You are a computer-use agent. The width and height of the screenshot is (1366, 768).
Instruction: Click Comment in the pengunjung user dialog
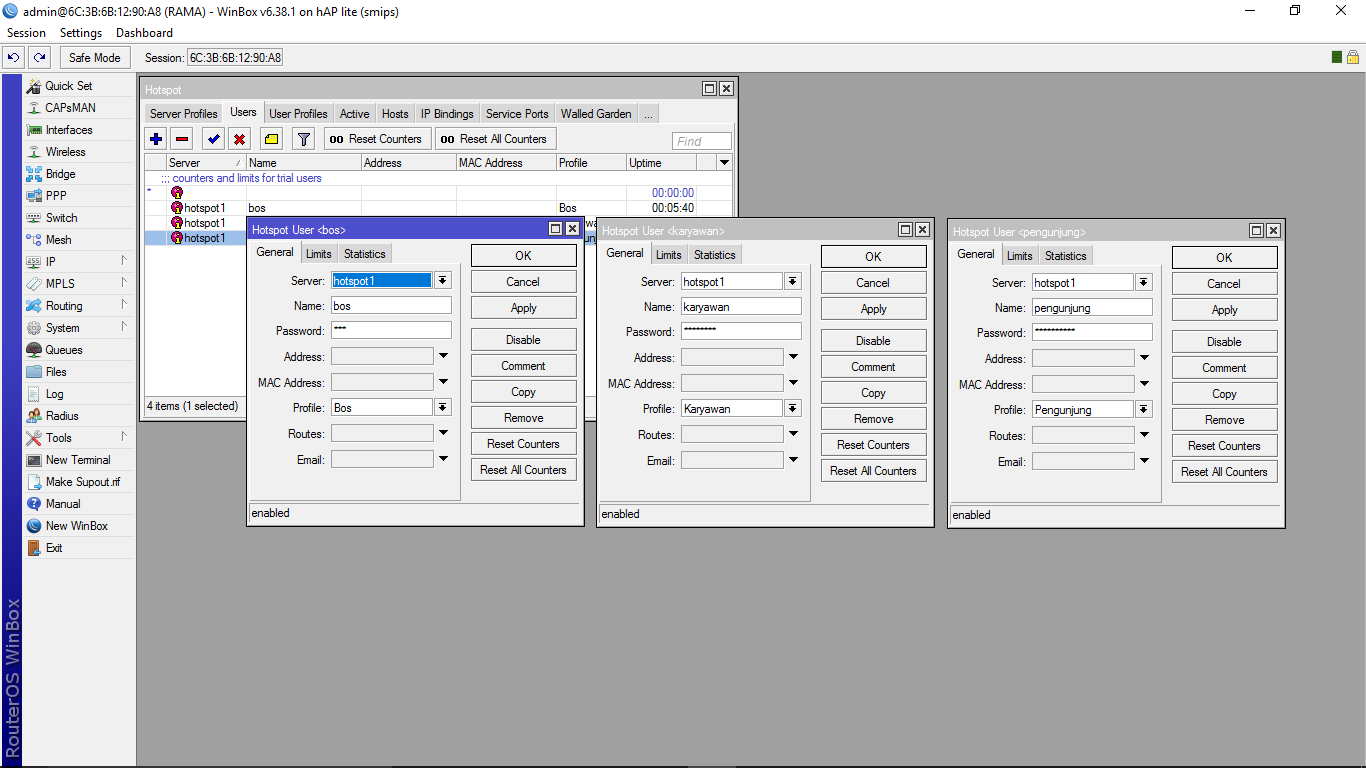pos(1225,368)
